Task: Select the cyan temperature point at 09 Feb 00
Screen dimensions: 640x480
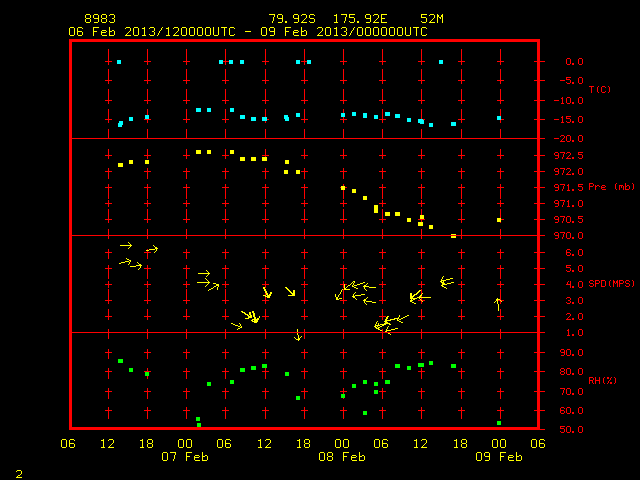Action: click(499, 118)
